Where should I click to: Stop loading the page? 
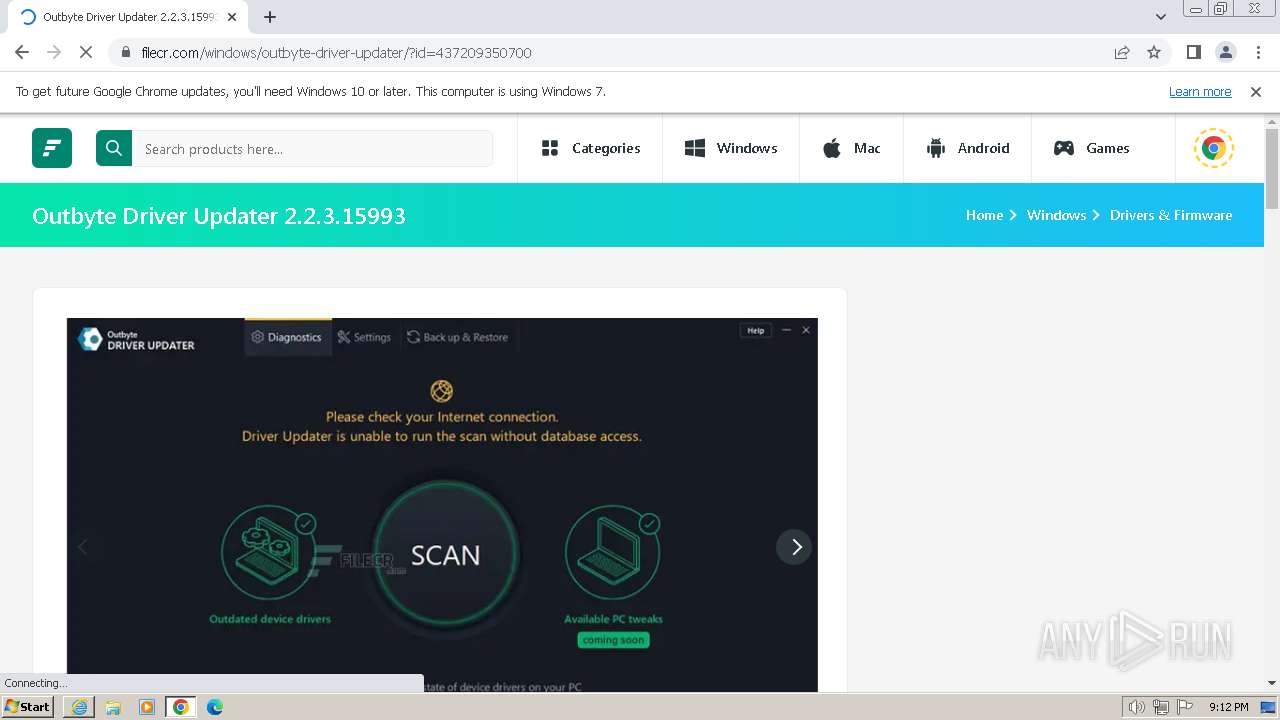point(86,52)
